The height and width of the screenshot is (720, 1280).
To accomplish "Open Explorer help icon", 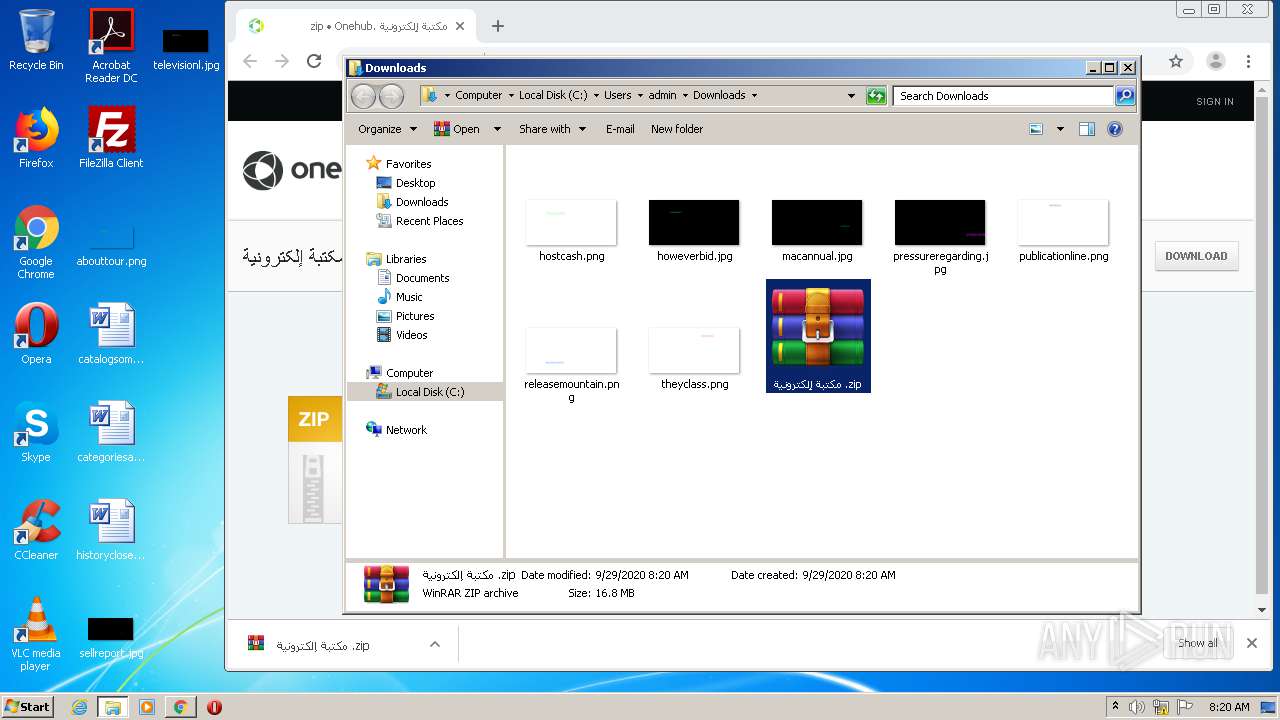I will pos(1115,129).
